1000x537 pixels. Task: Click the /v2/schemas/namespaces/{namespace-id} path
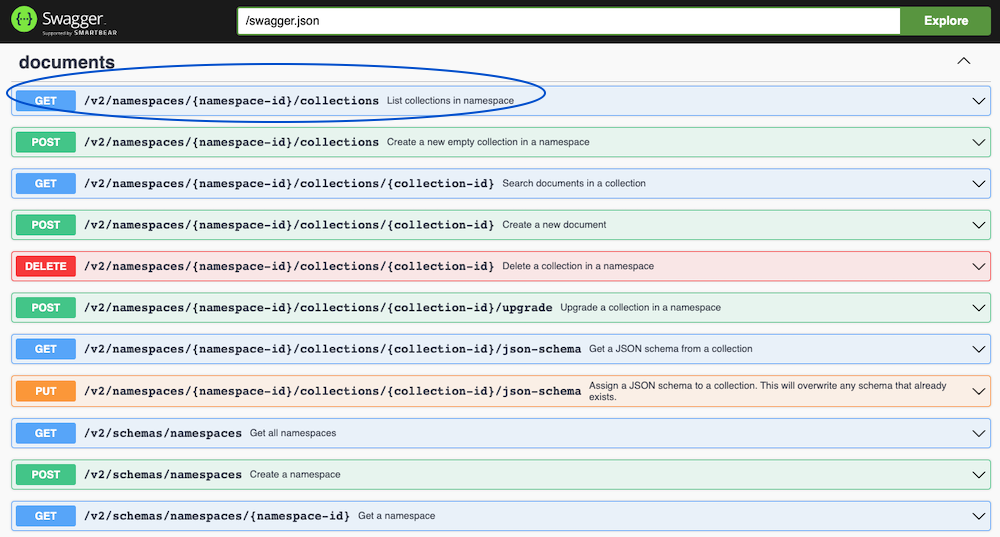pyautogui.click(x=217, y=517)
